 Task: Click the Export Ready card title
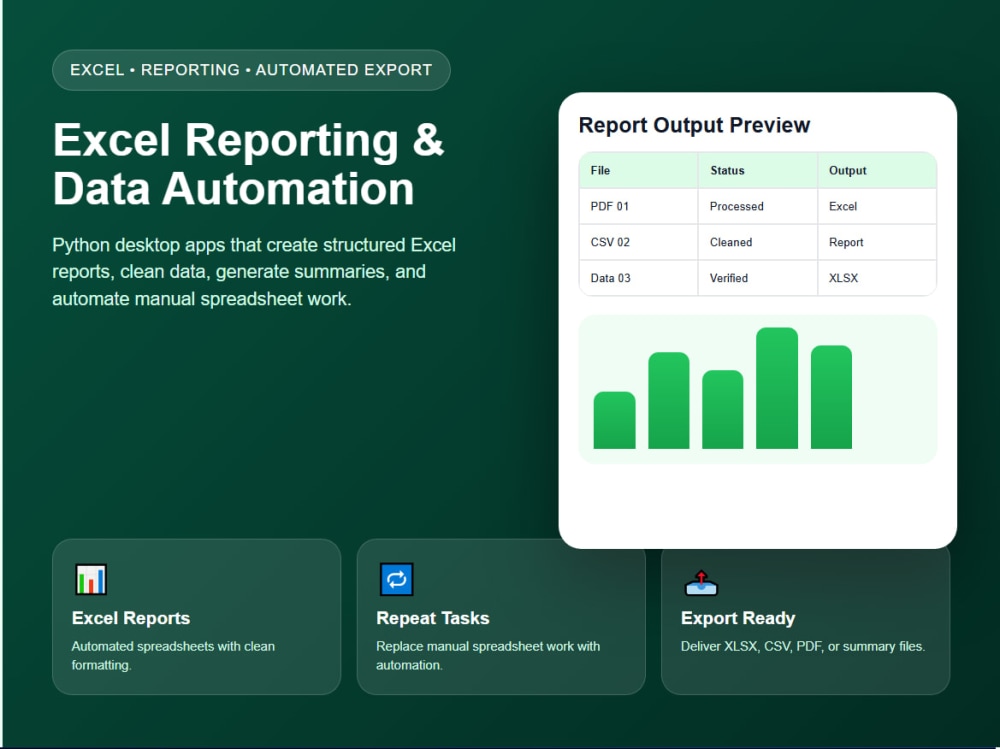coord(738,618)
